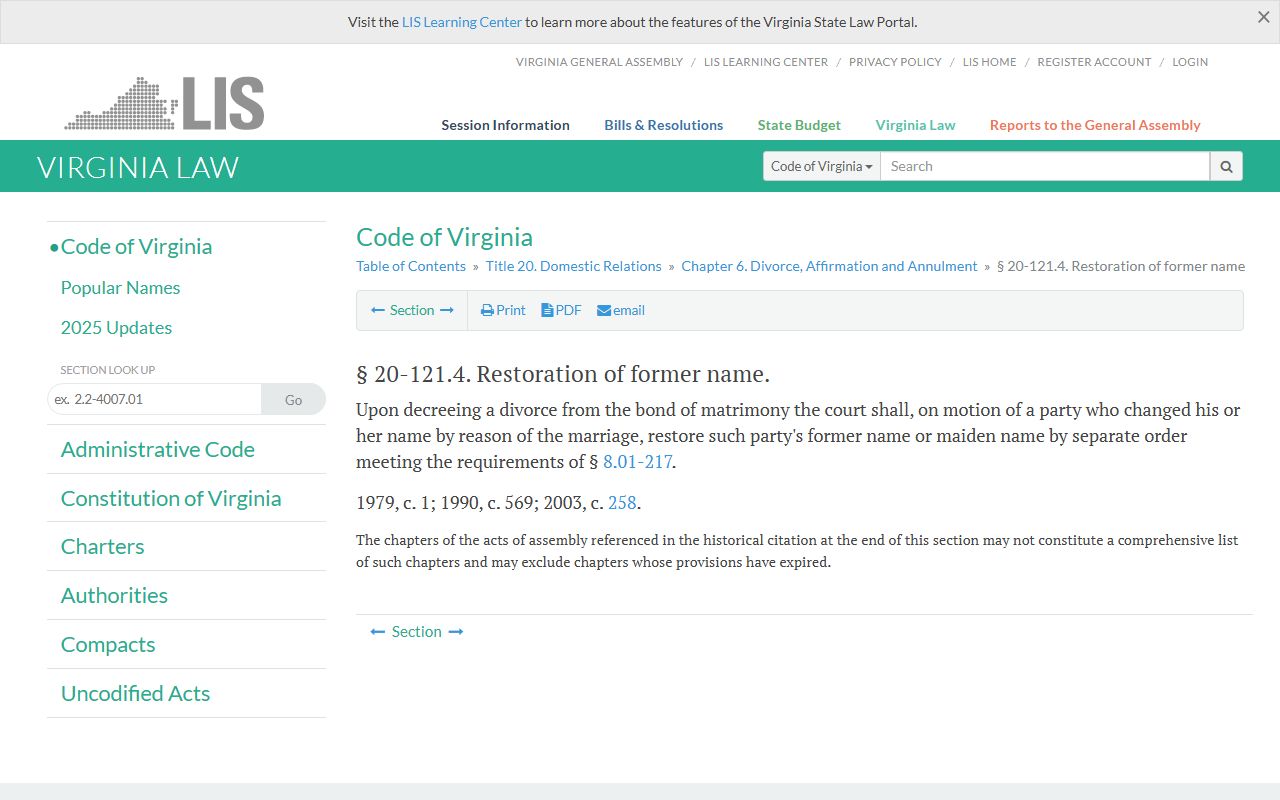Open the State Budget menu
This screenshot has width=1280, height=800.
799,125
